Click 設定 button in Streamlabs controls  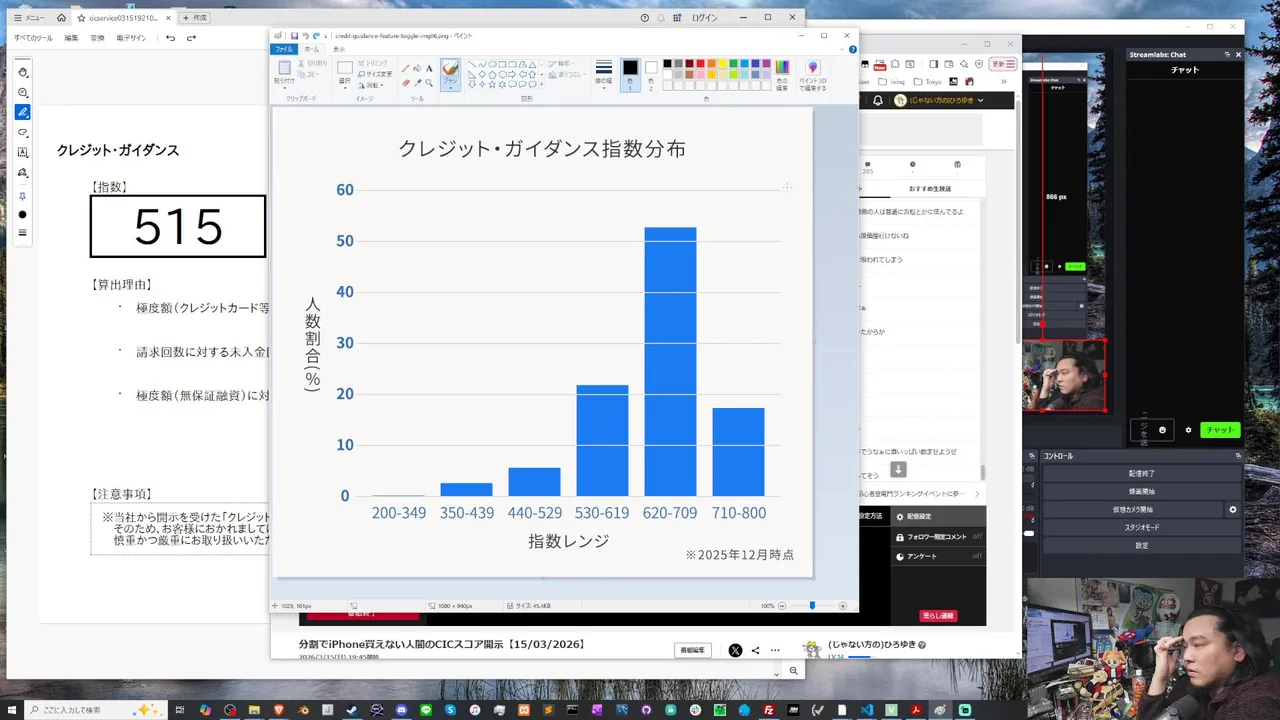click(x=1141, y=546)
